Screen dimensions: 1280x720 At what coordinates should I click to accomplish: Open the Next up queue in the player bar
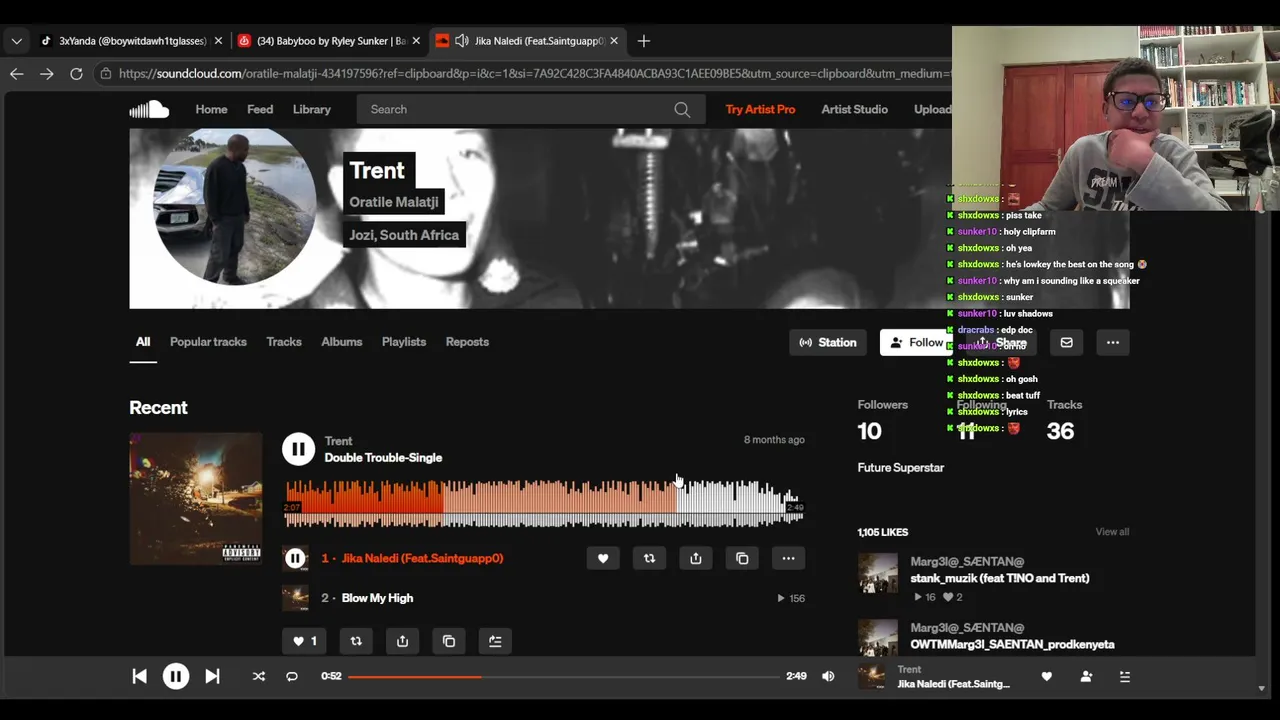click(1125, 677)
